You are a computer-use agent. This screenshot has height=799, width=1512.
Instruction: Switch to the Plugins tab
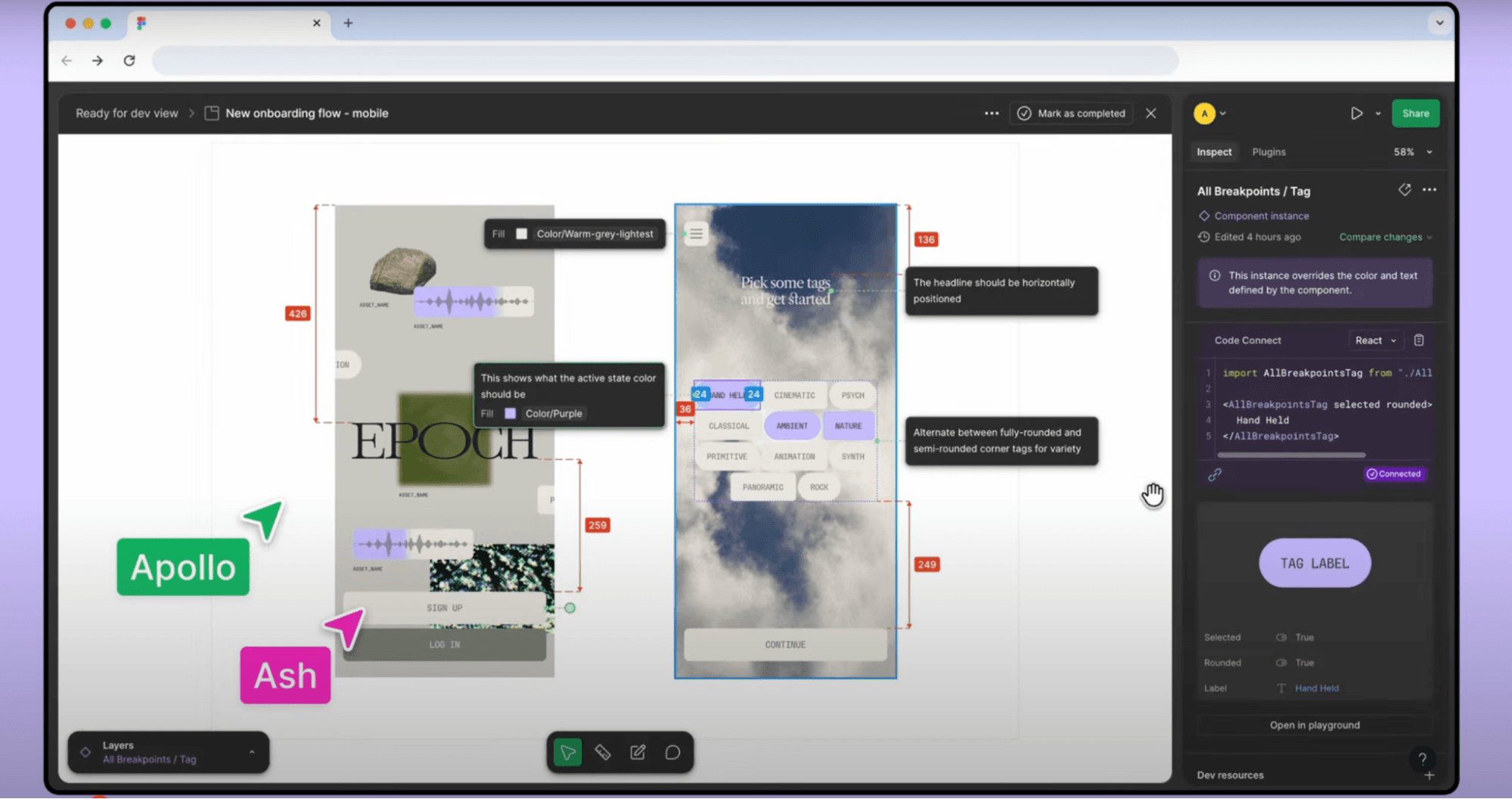(x=1268, y=152)
